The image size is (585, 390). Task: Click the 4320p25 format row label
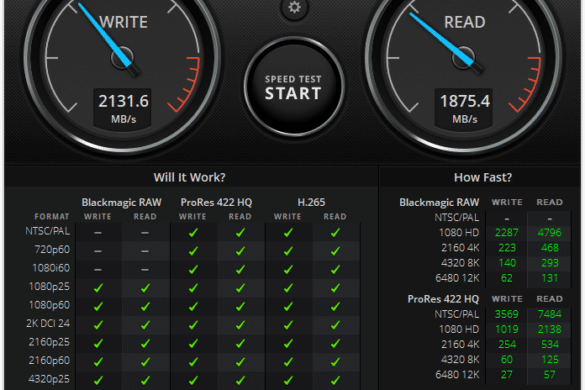(x=49, y=379)
